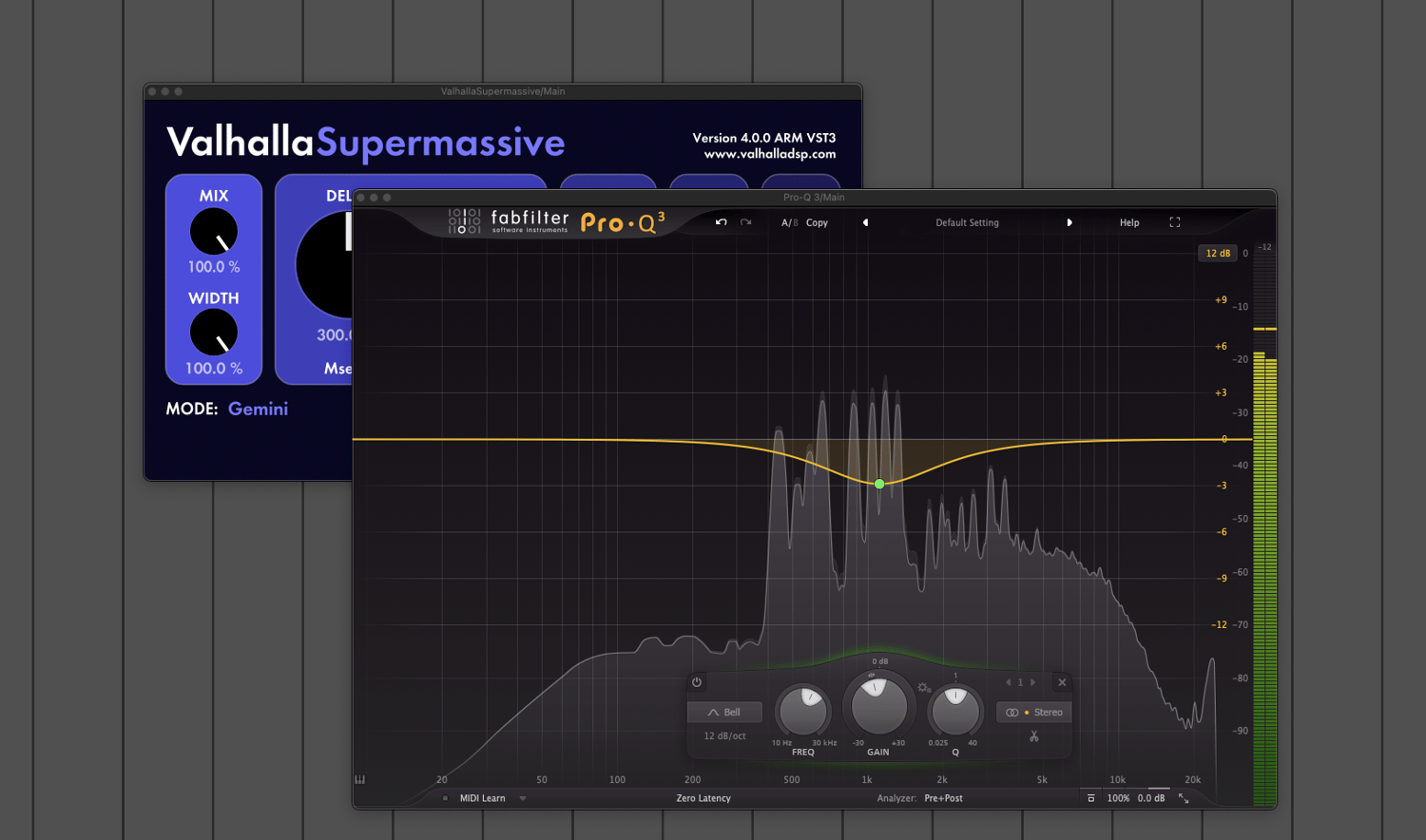Click the fabfilter Pro-Q 3 logo
Image resolution: width=1426 pixels, height=840 pixels.
point(556,221)
